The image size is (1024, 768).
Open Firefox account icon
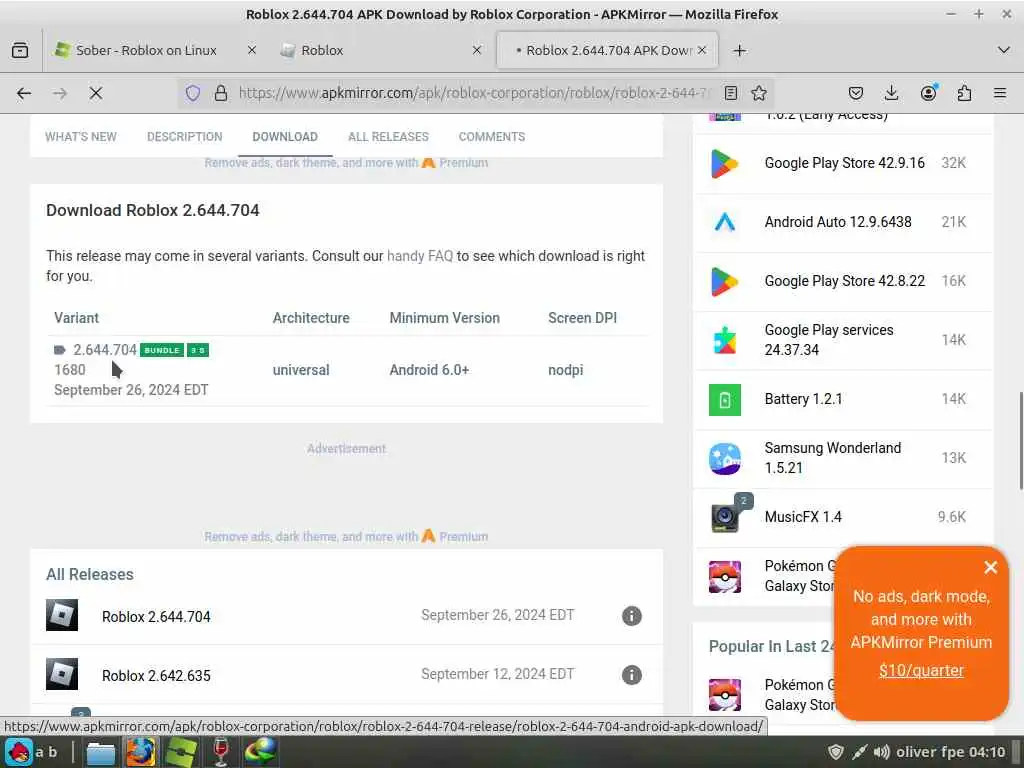click(928, 93)
